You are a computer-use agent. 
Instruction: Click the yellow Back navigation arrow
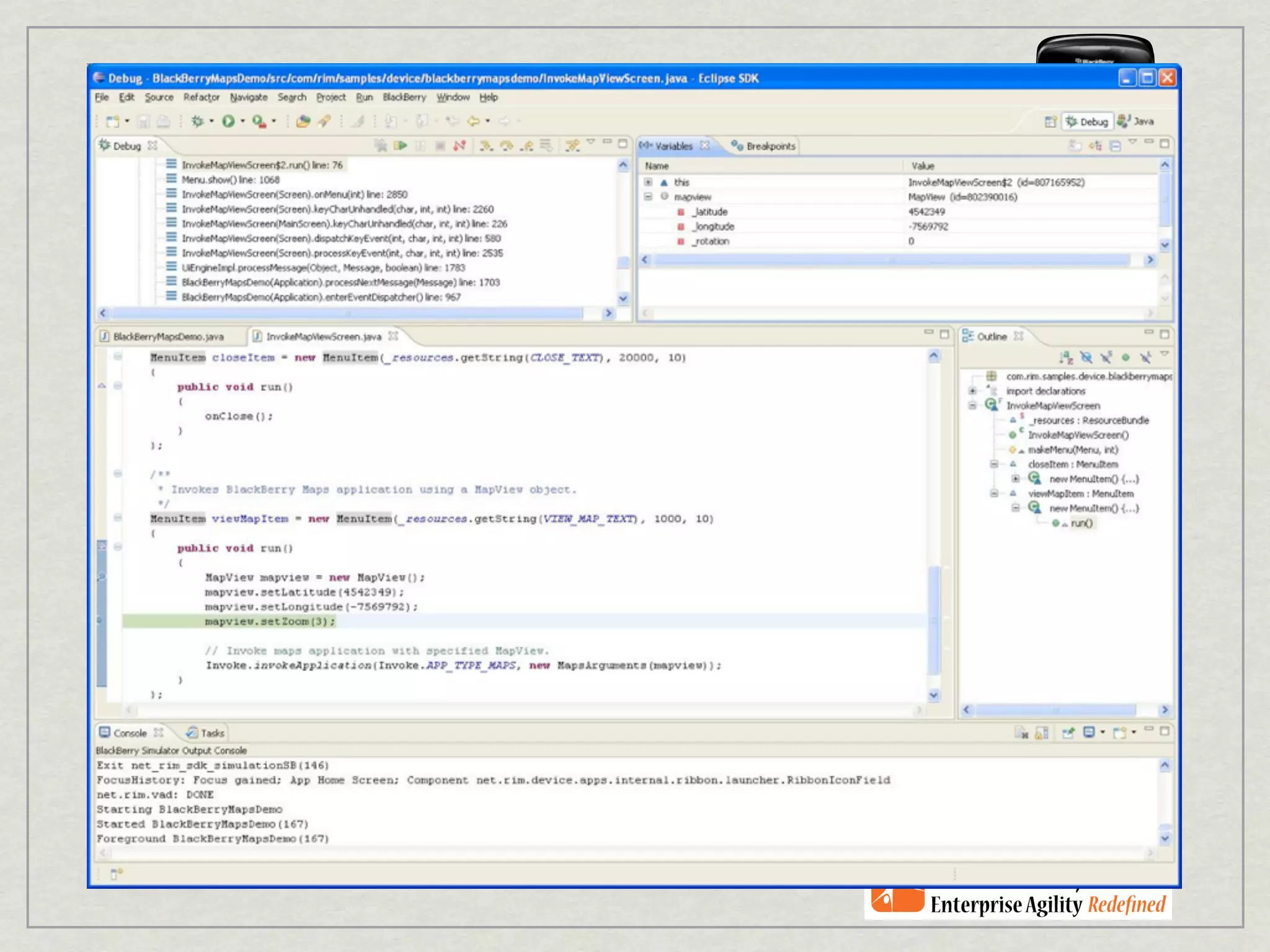click(x=473, y=121)
